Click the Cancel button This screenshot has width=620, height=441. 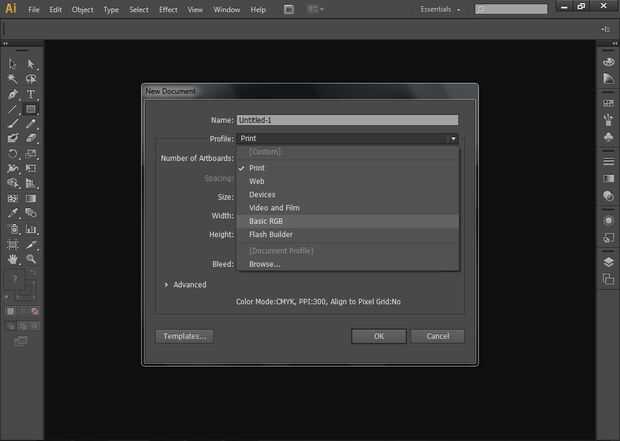click(x=438, y=337)
